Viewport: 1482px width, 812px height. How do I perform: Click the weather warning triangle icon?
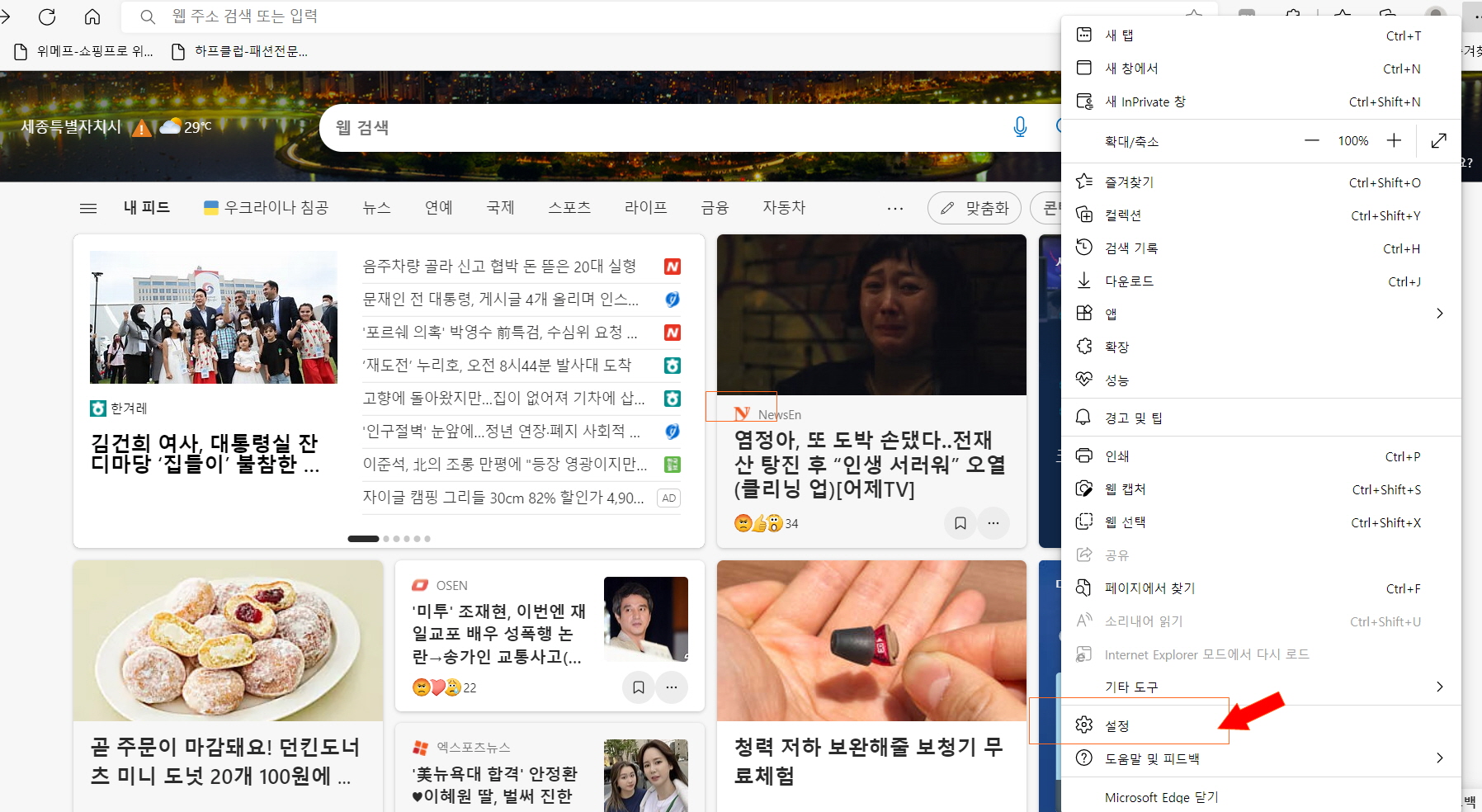[142, 128]
